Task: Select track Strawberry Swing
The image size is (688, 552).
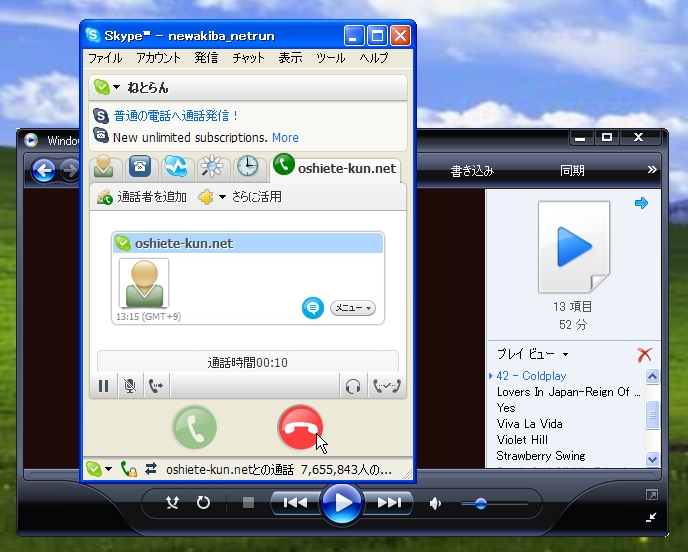Action: click(x=541, y=456)
